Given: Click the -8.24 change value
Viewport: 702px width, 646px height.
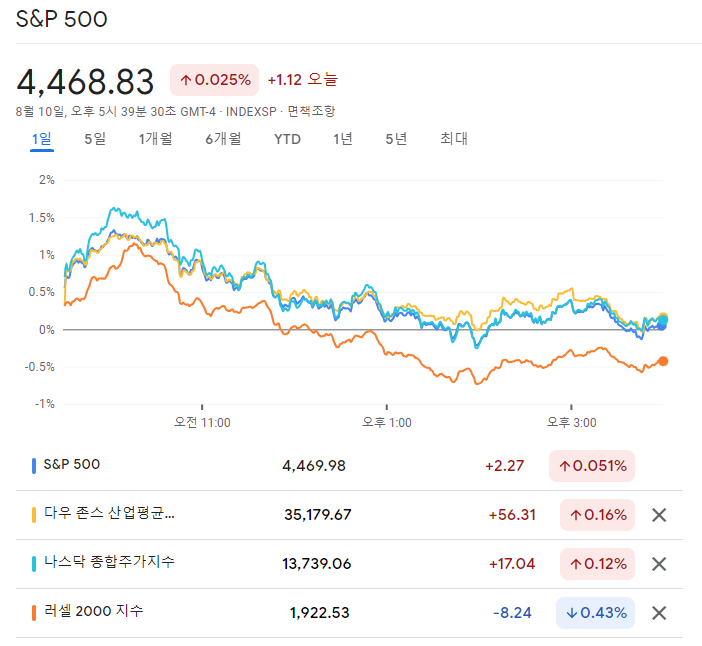Looking at the screenshot, I should click(512, 613).
